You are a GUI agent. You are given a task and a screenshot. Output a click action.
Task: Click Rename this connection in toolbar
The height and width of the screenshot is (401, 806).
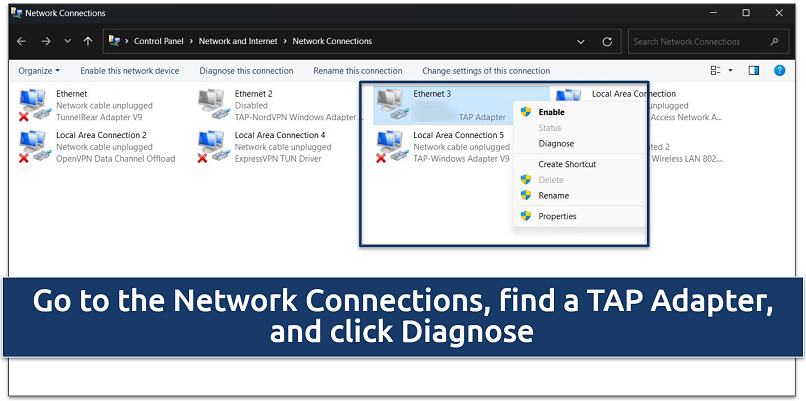[x=357, y=71]
